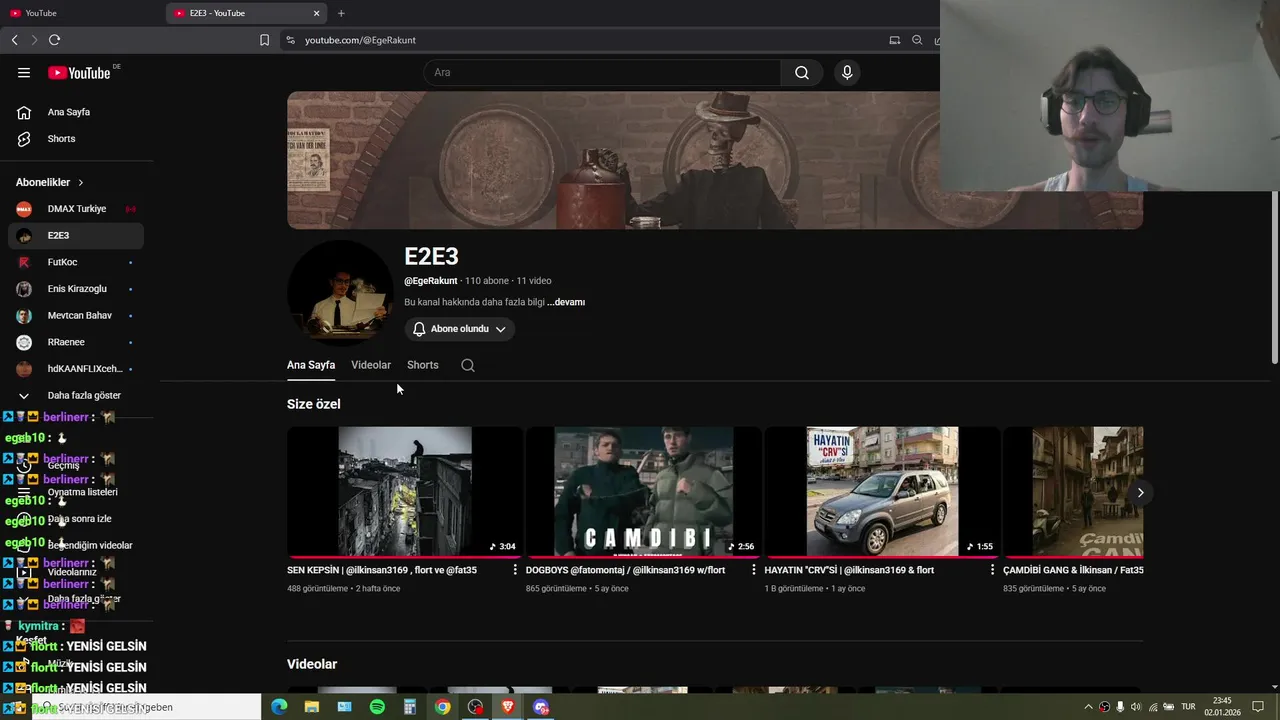This screenshot has width=1280, height=720.
Task: Click the Videolar section heading
Action: point(312,664)
